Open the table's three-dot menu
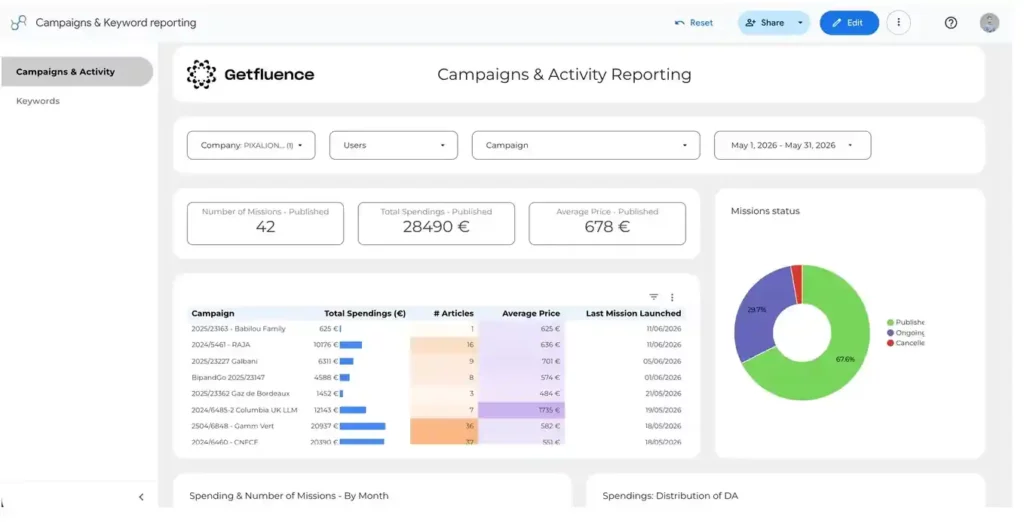This screenshot has height=526, width=1024. (672, 297)
